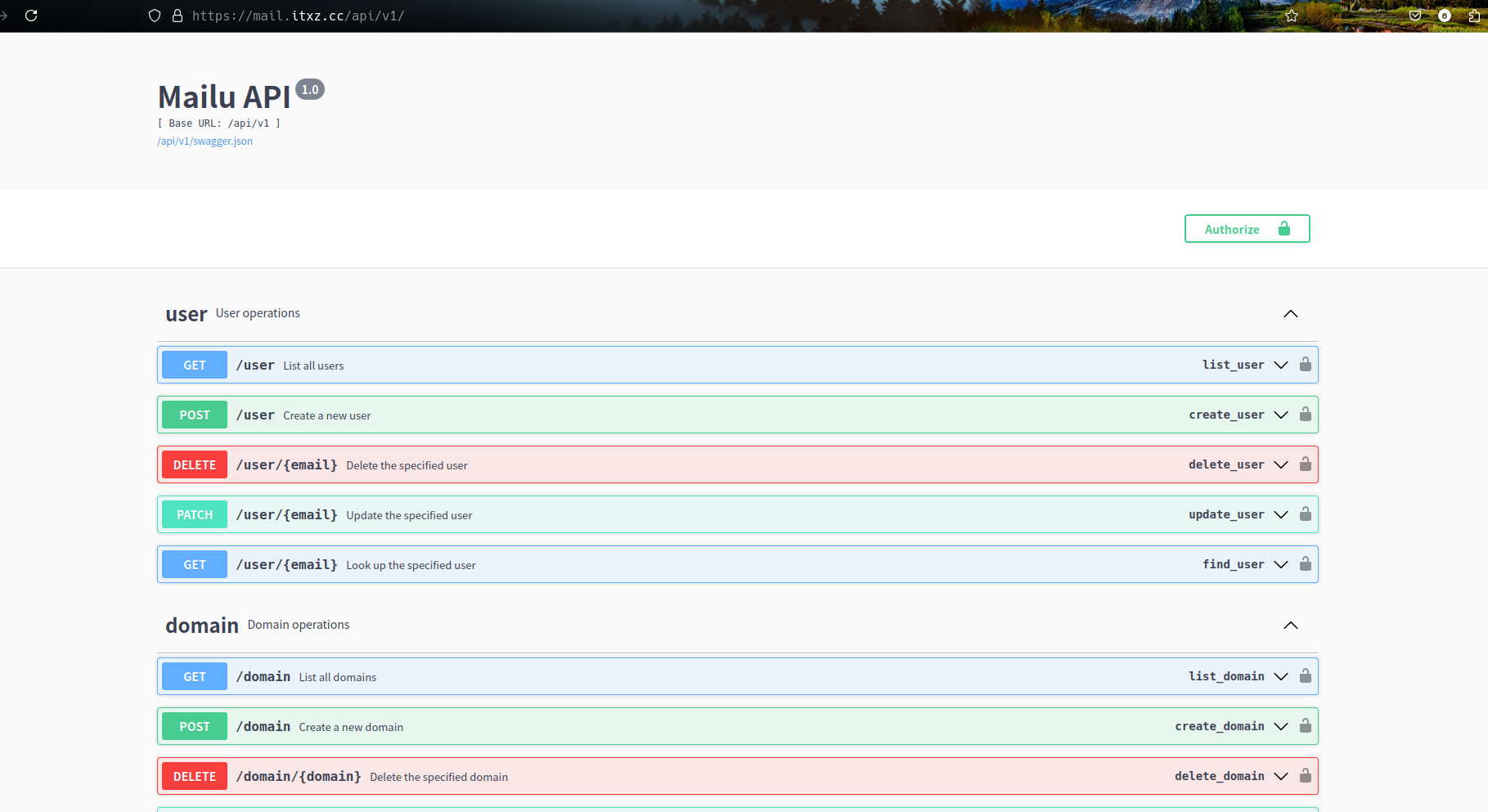Click the lock icon on list_domain row
Image resolution: width=1488 pixels, height=812 pixels.
[1306, 676]
